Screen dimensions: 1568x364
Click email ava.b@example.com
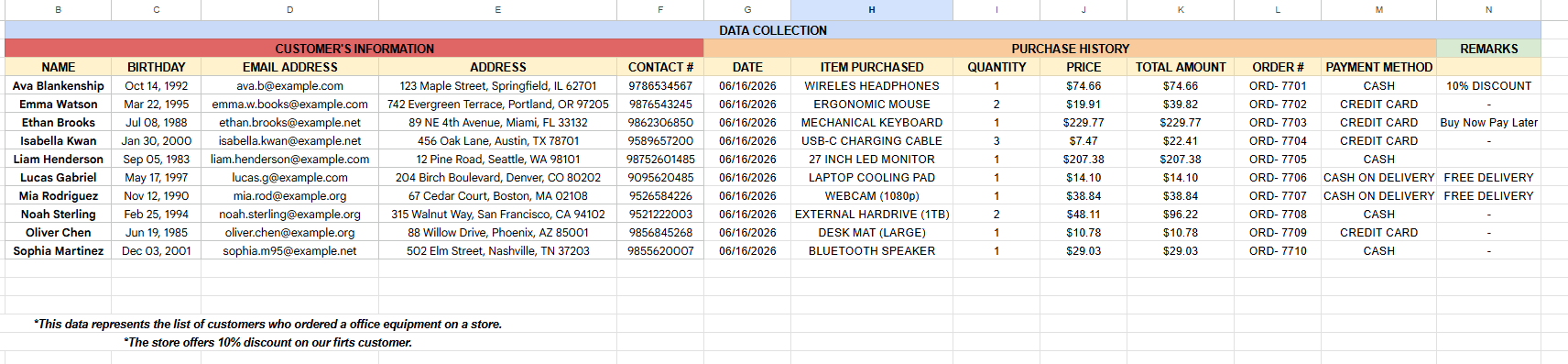pos(289,85)
